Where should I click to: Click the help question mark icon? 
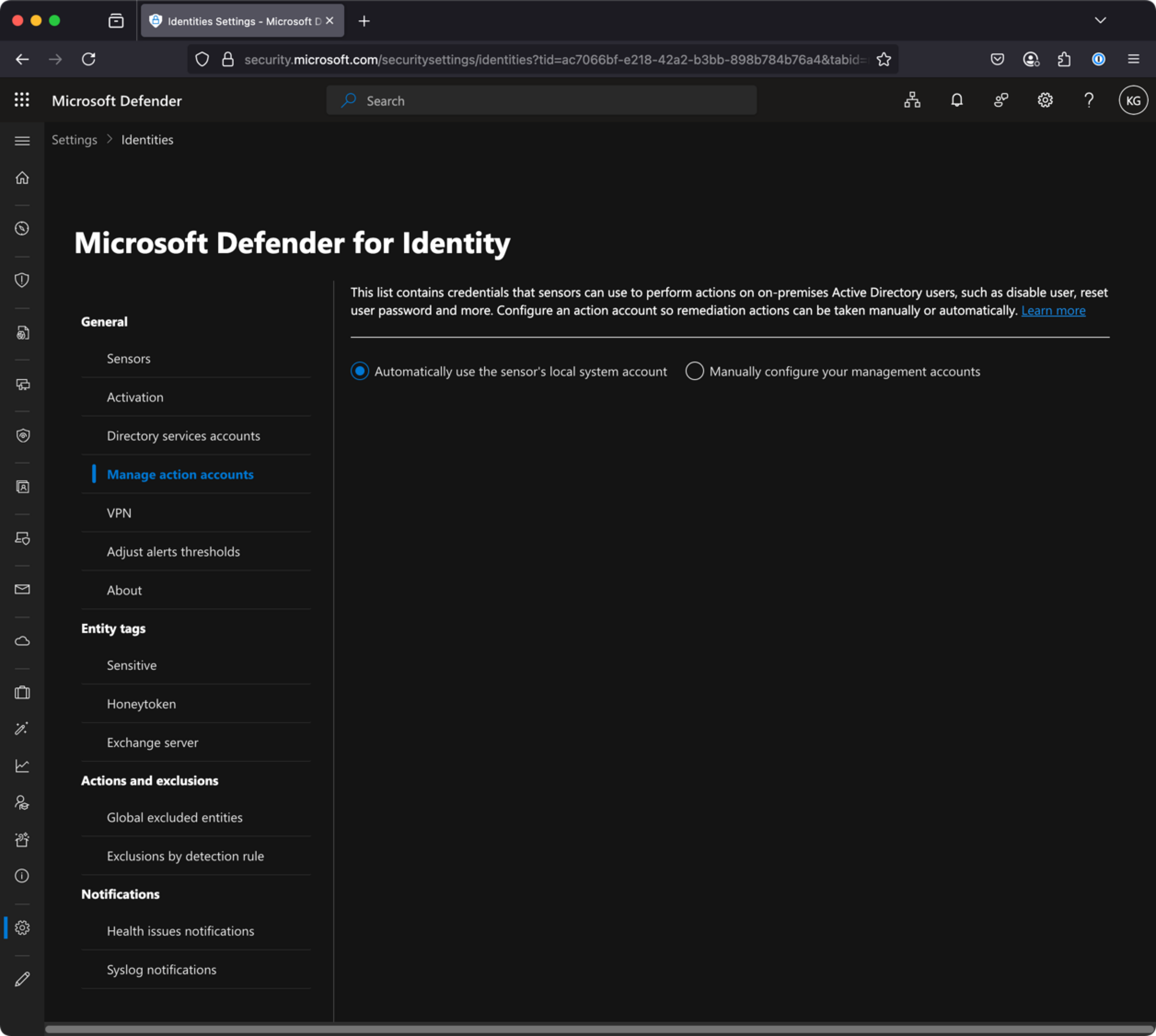click(1088, 100)
